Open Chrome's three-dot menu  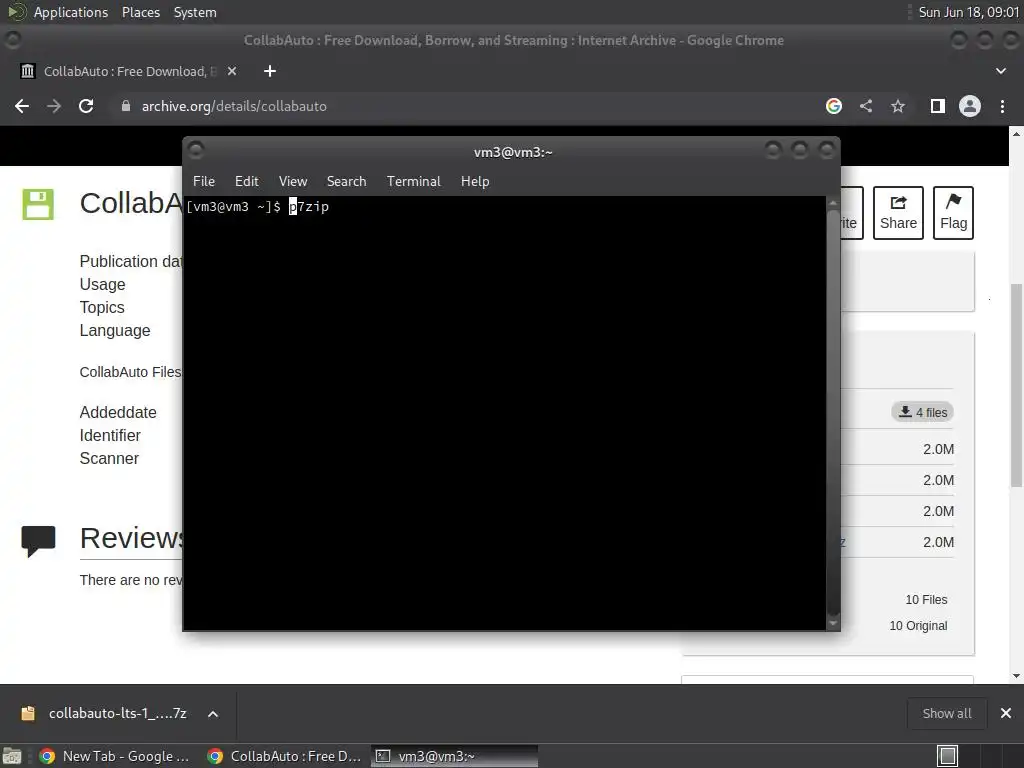pos(1002,106)
